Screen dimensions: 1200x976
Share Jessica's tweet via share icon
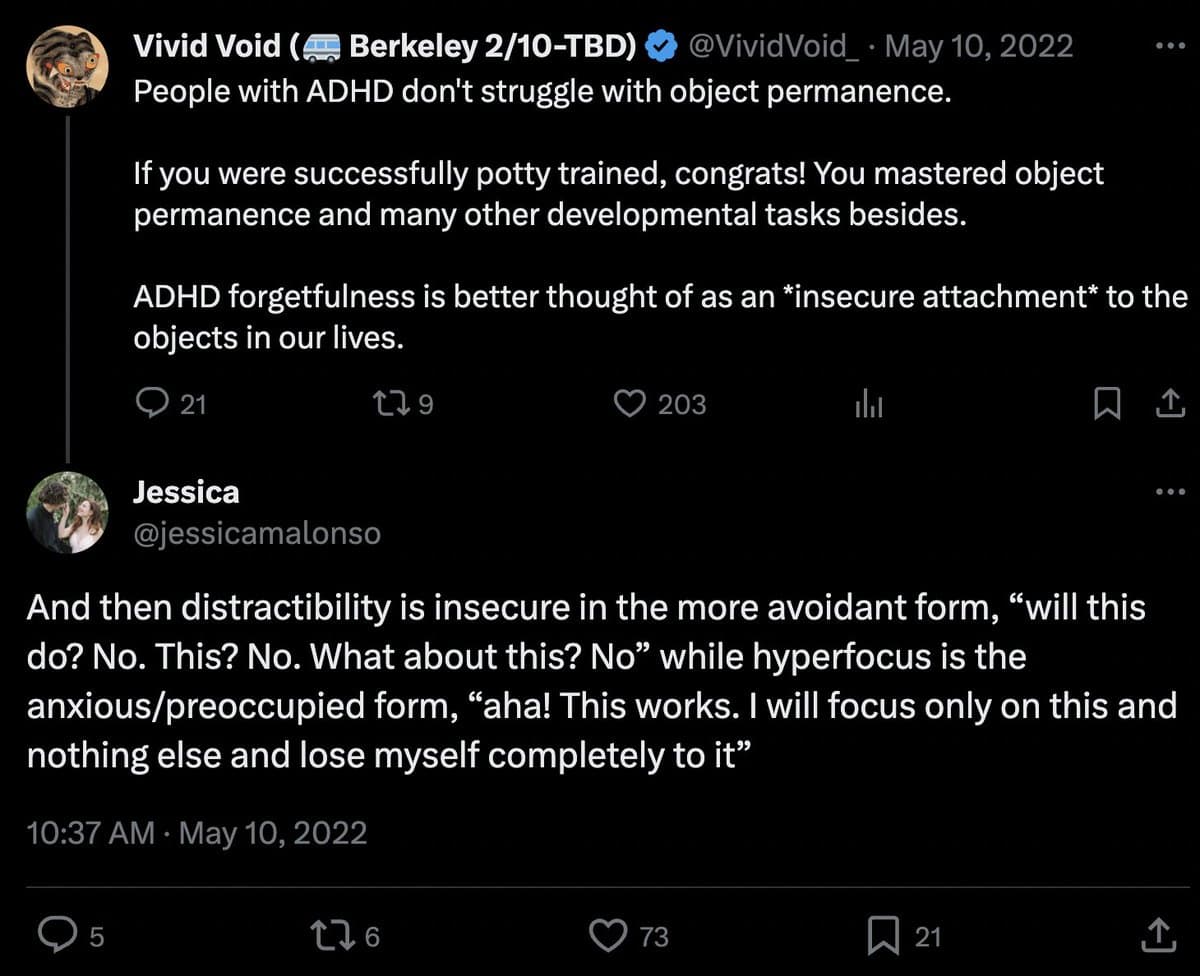1158,936
